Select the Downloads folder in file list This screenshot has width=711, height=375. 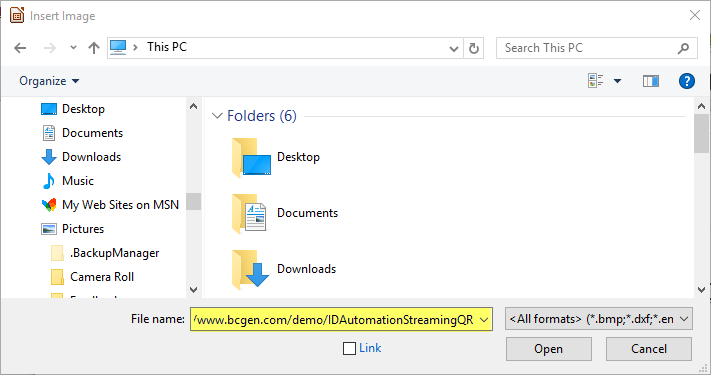(x=284, y=269)
